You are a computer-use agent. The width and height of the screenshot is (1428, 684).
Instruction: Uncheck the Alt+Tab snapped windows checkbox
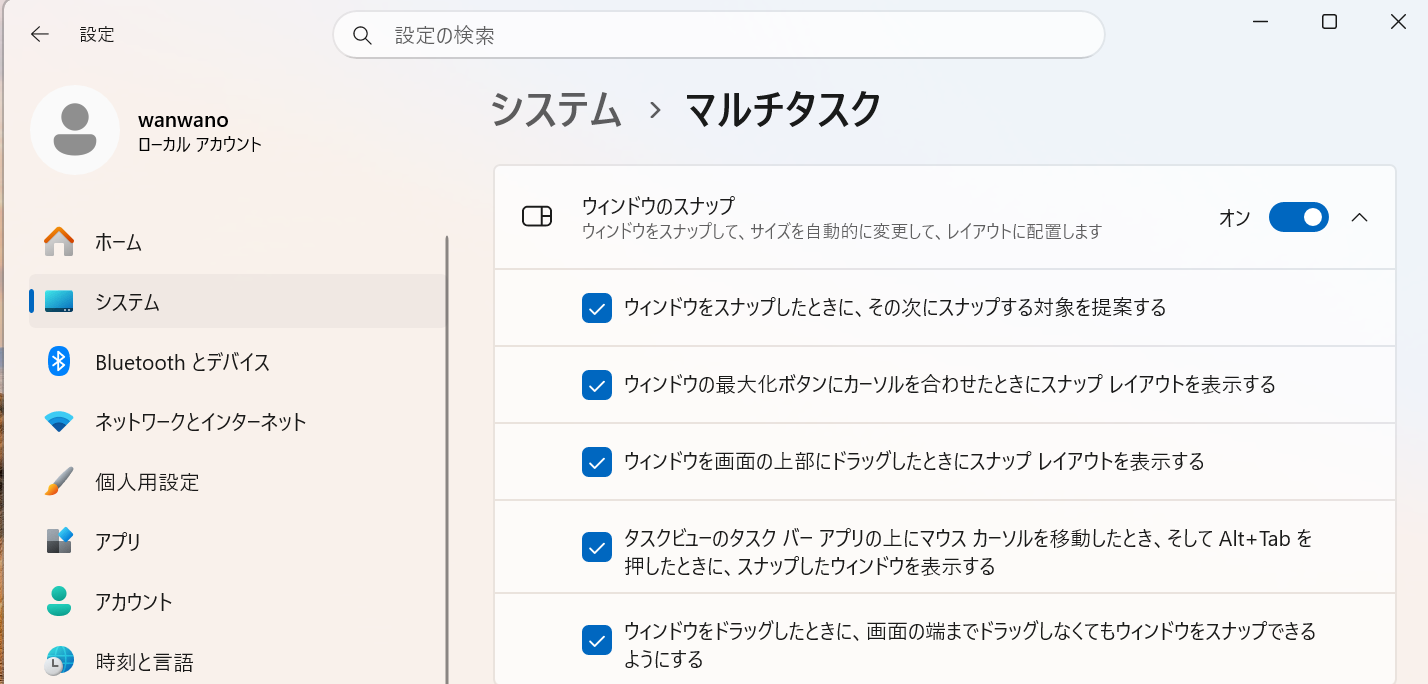597,547
